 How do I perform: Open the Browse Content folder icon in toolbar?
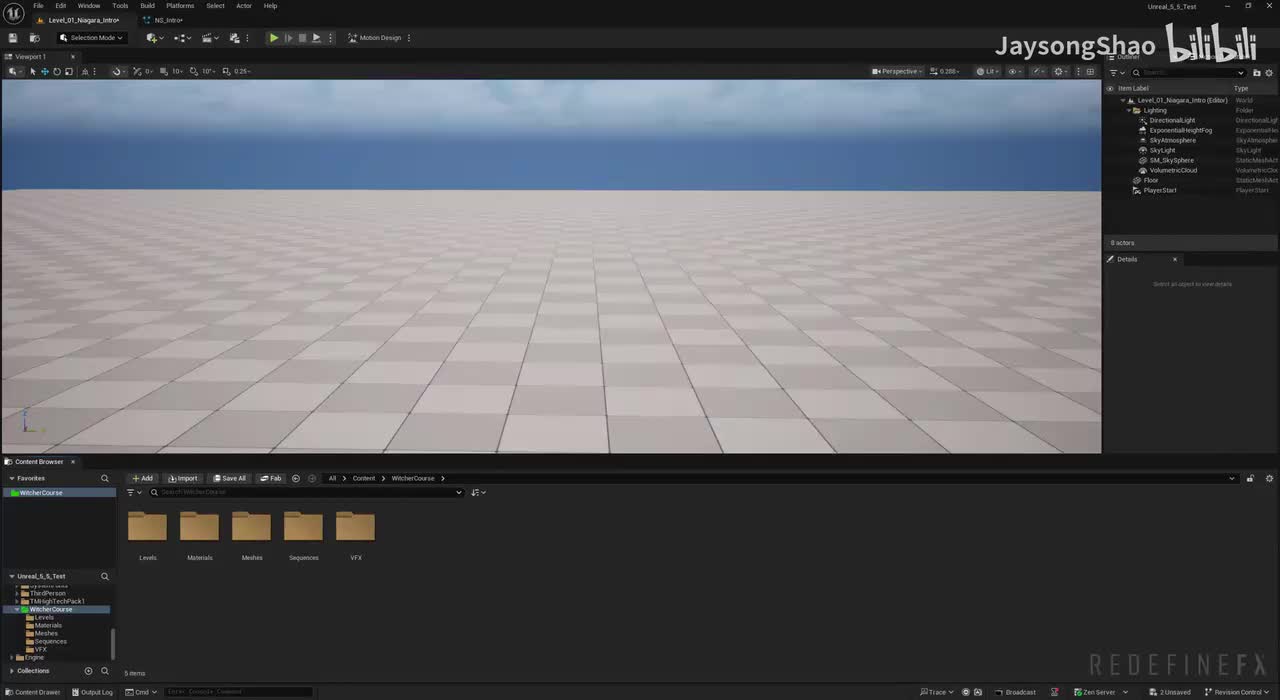pyautogui.click(x=34, y=38)
